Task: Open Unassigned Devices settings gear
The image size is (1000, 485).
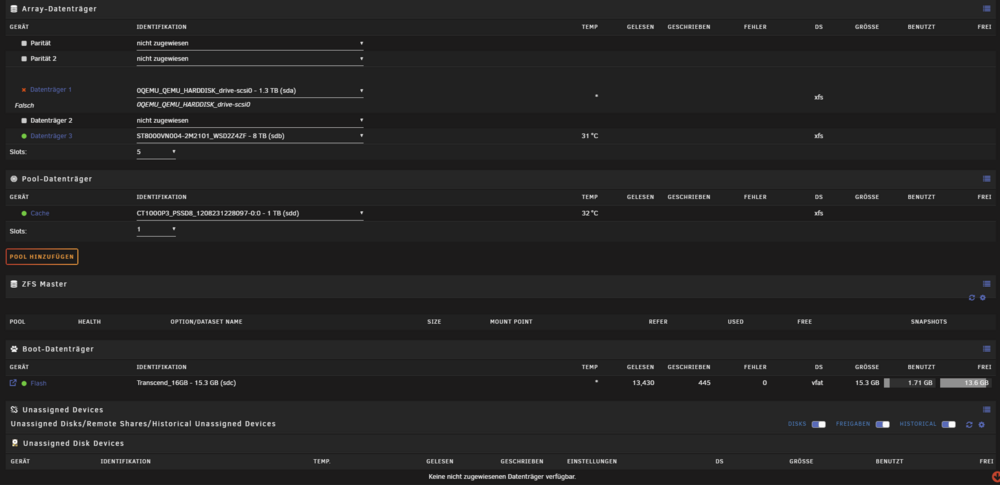Action: [x=982, y=424]
